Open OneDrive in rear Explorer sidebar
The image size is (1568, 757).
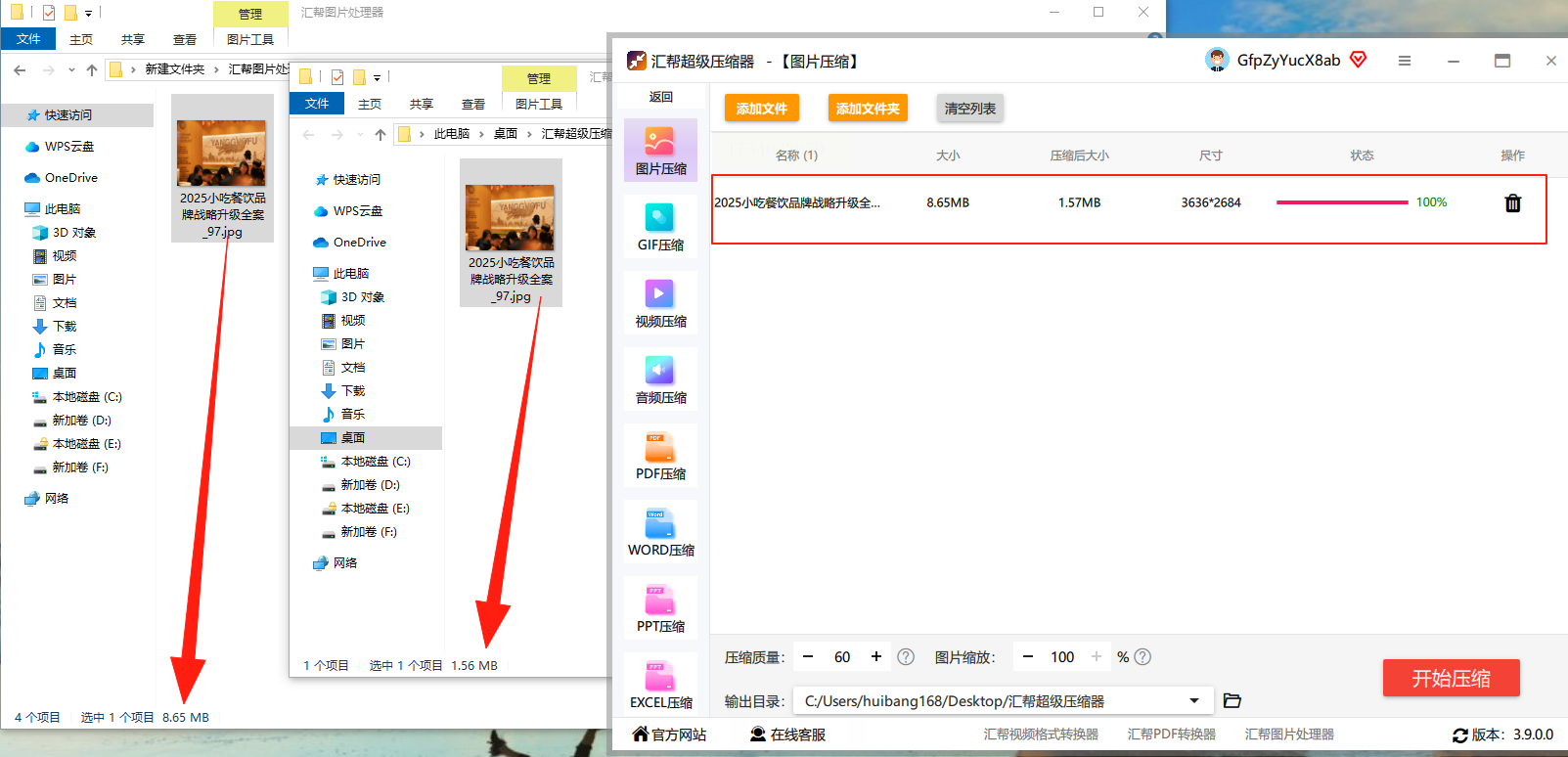(61, 178)
